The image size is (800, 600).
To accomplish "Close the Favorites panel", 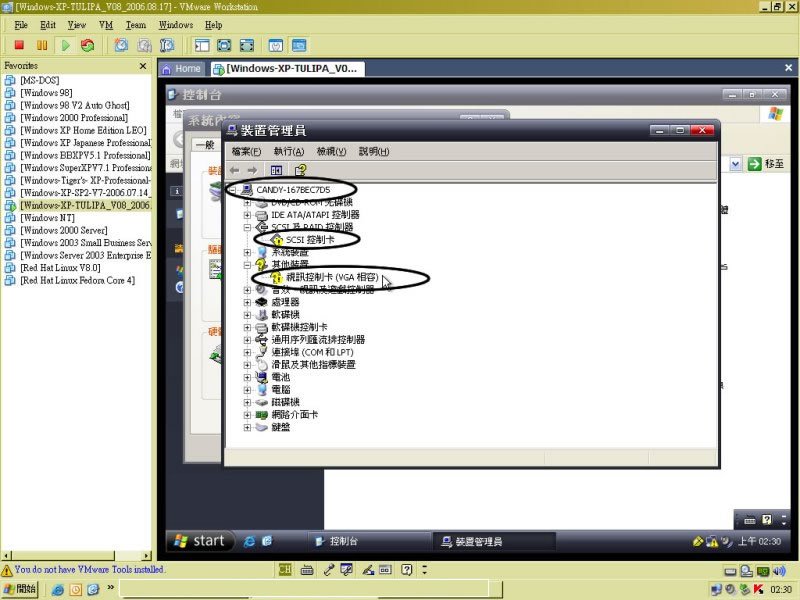I will coord(143,66).
